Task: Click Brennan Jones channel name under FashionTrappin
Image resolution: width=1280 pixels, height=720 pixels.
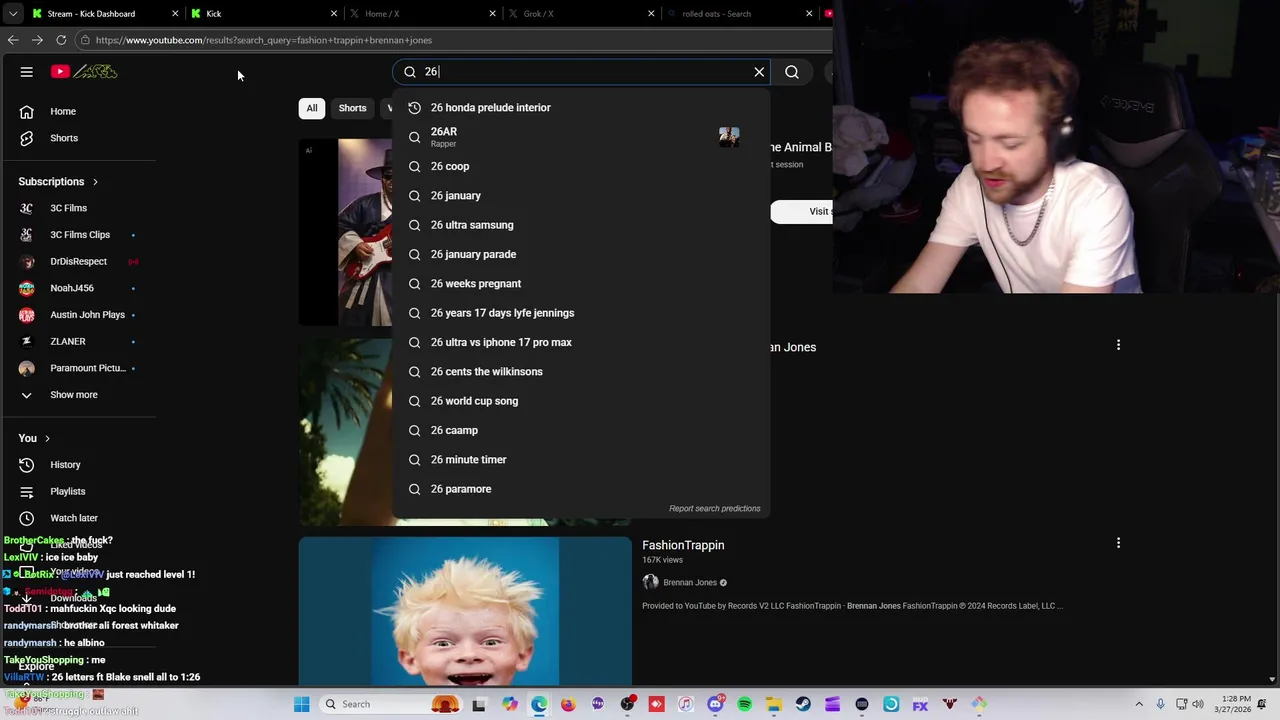Action: pos(690,583)
